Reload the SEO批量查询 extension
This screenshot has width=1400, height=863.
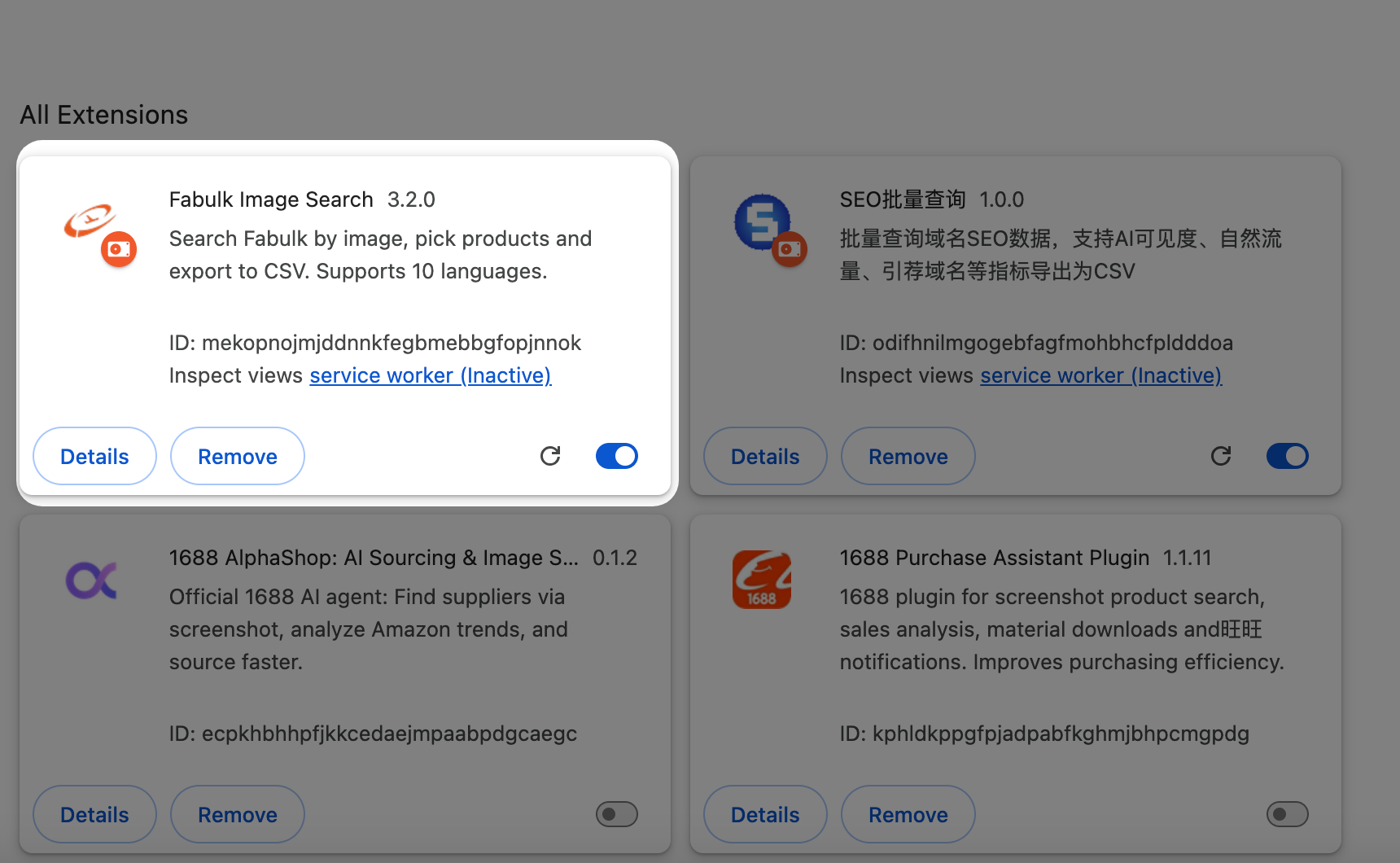tap(1221, 456)
